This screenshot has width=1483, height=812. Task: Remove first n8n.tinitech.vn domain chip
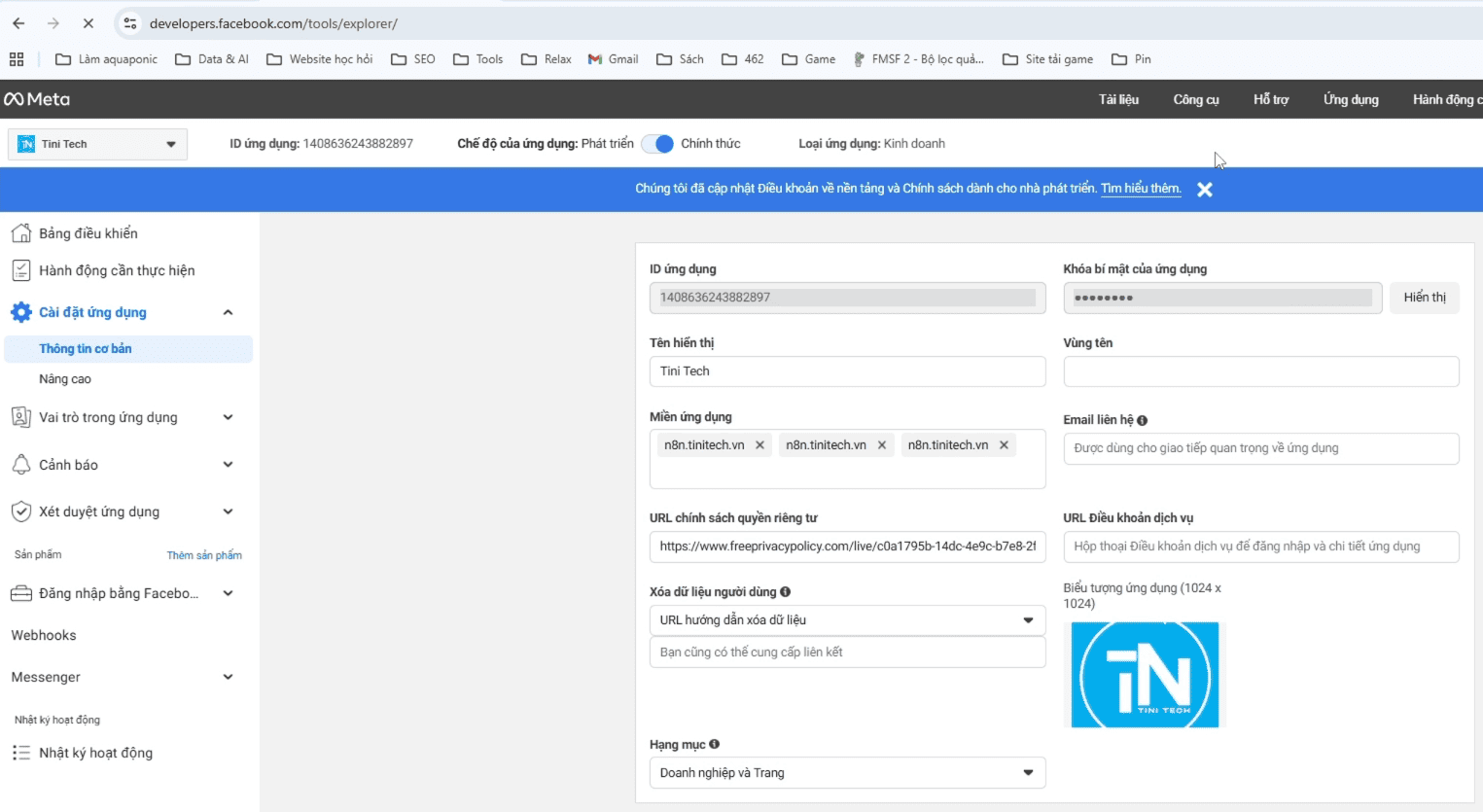760,445
